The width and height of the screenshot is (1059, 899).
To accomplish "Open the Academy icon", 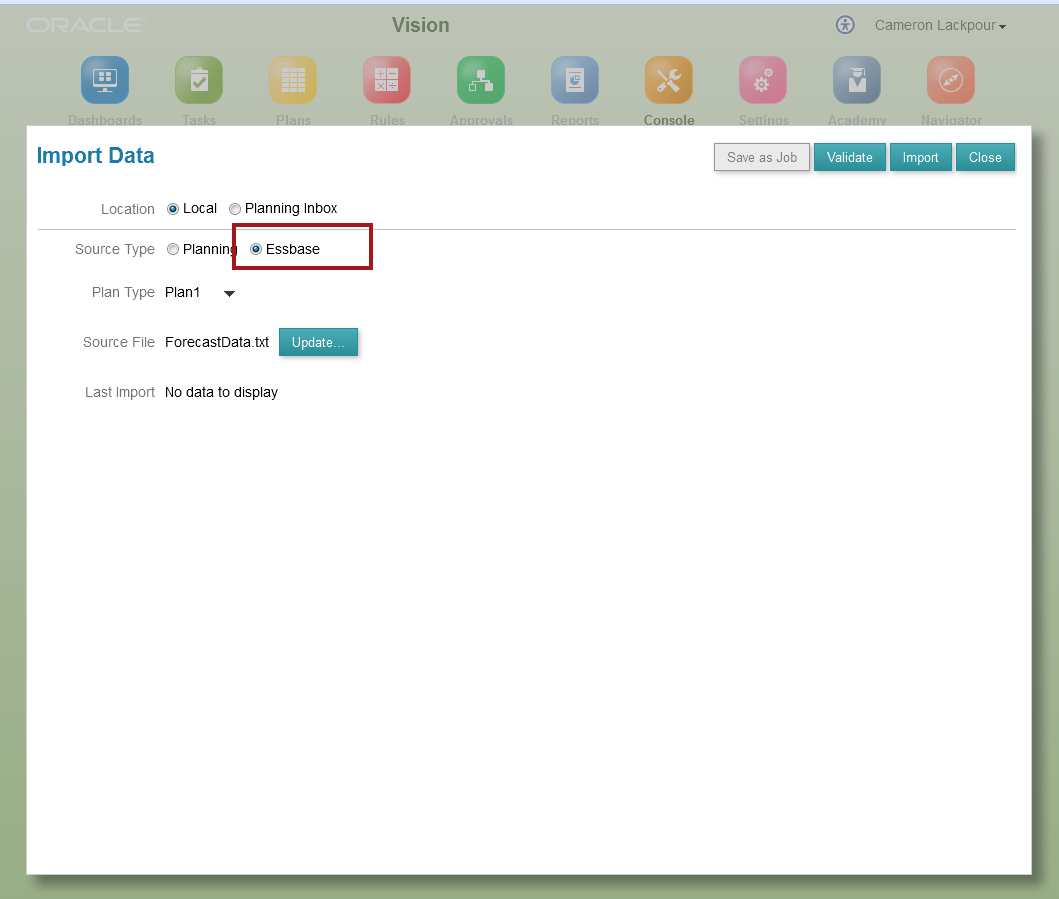I will click(856, 80).
